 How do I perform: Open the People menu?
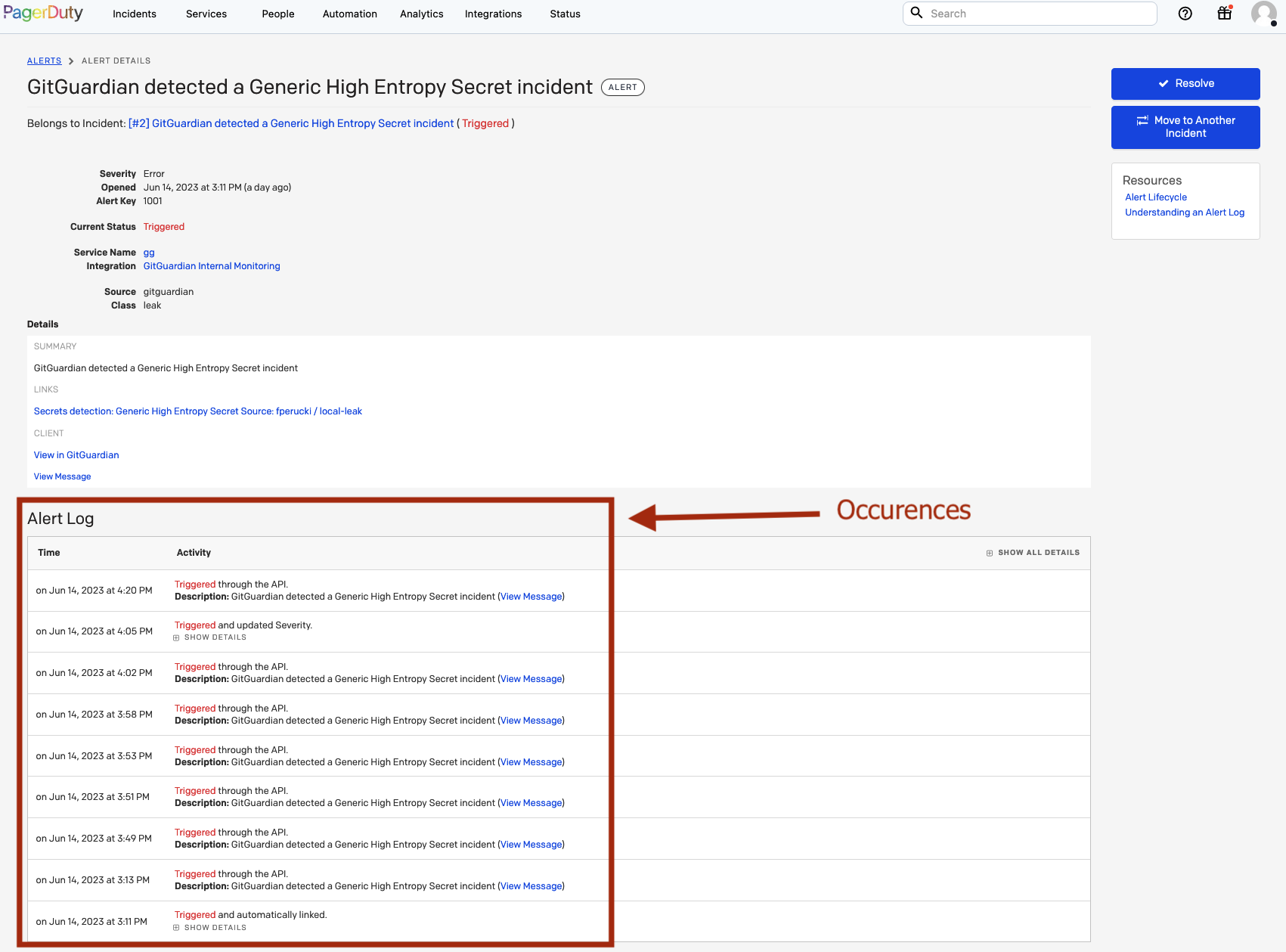click(278, 14)
